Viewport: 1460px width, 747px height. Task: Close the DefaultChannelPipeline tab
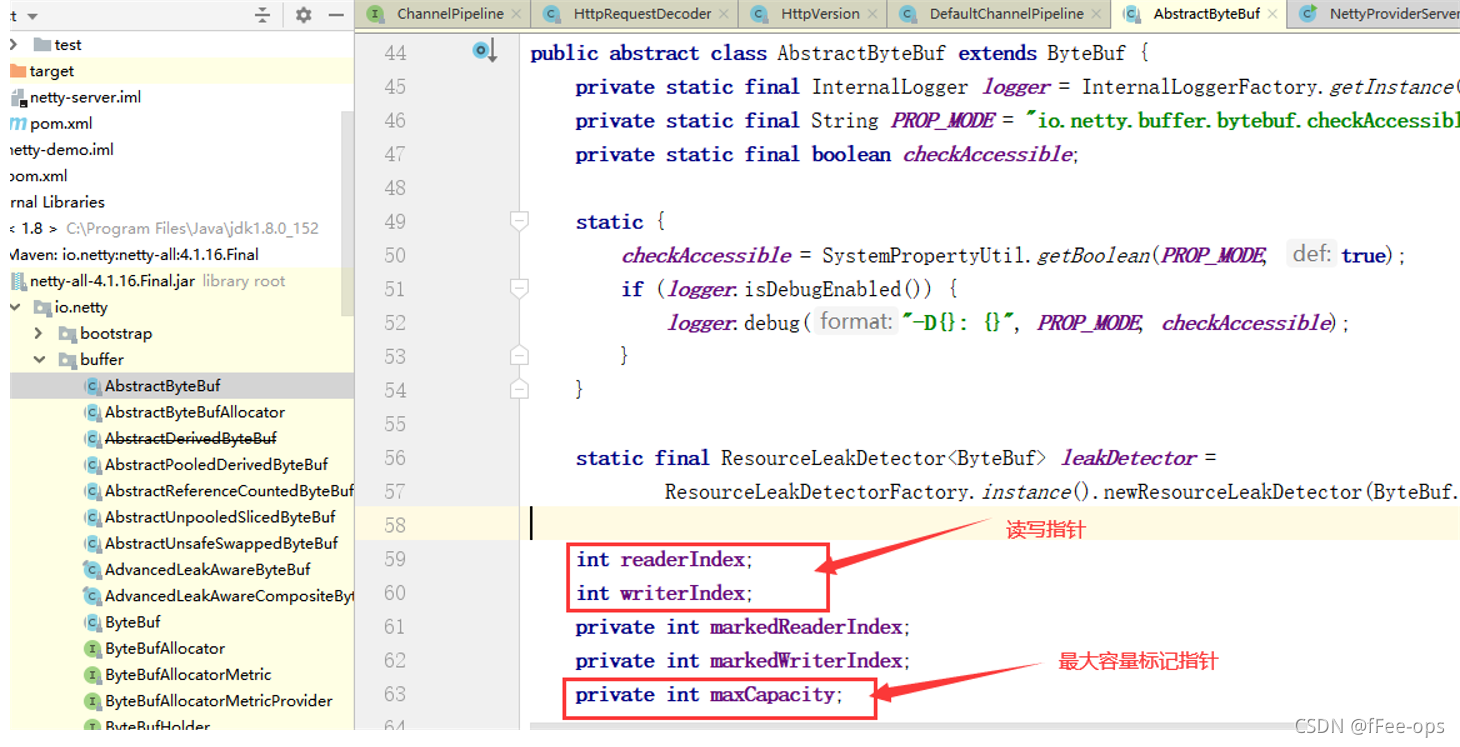tap(1097, 15)
